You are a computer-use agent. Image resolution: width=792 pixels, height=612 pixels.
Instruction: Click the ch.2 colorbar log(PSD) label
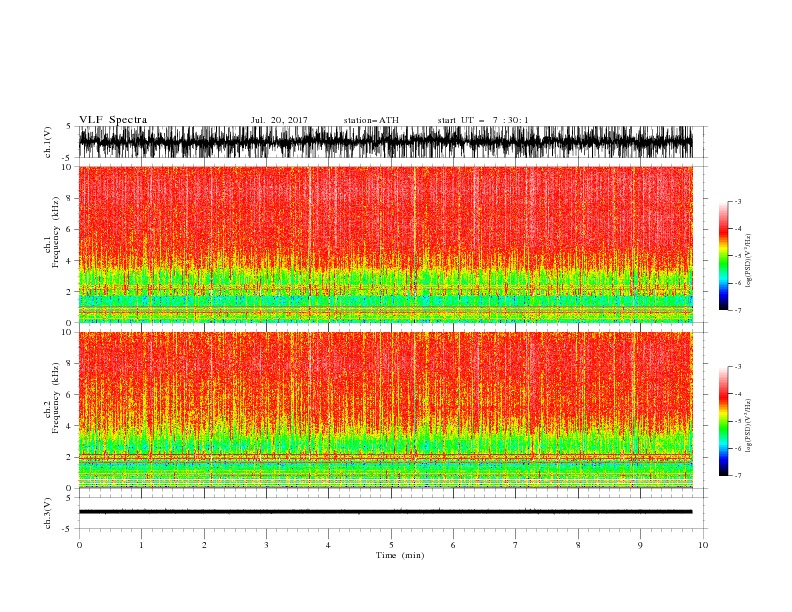click(749, 426)
